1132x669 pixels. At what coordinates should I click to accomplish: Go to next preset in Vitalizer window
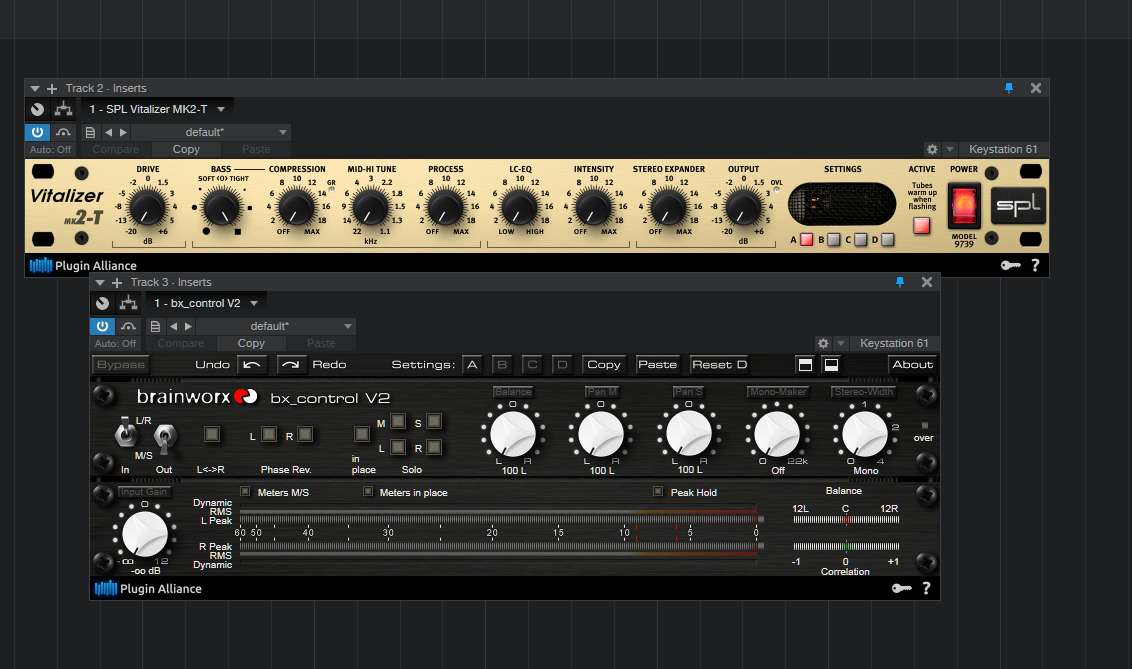click(123, 132)
